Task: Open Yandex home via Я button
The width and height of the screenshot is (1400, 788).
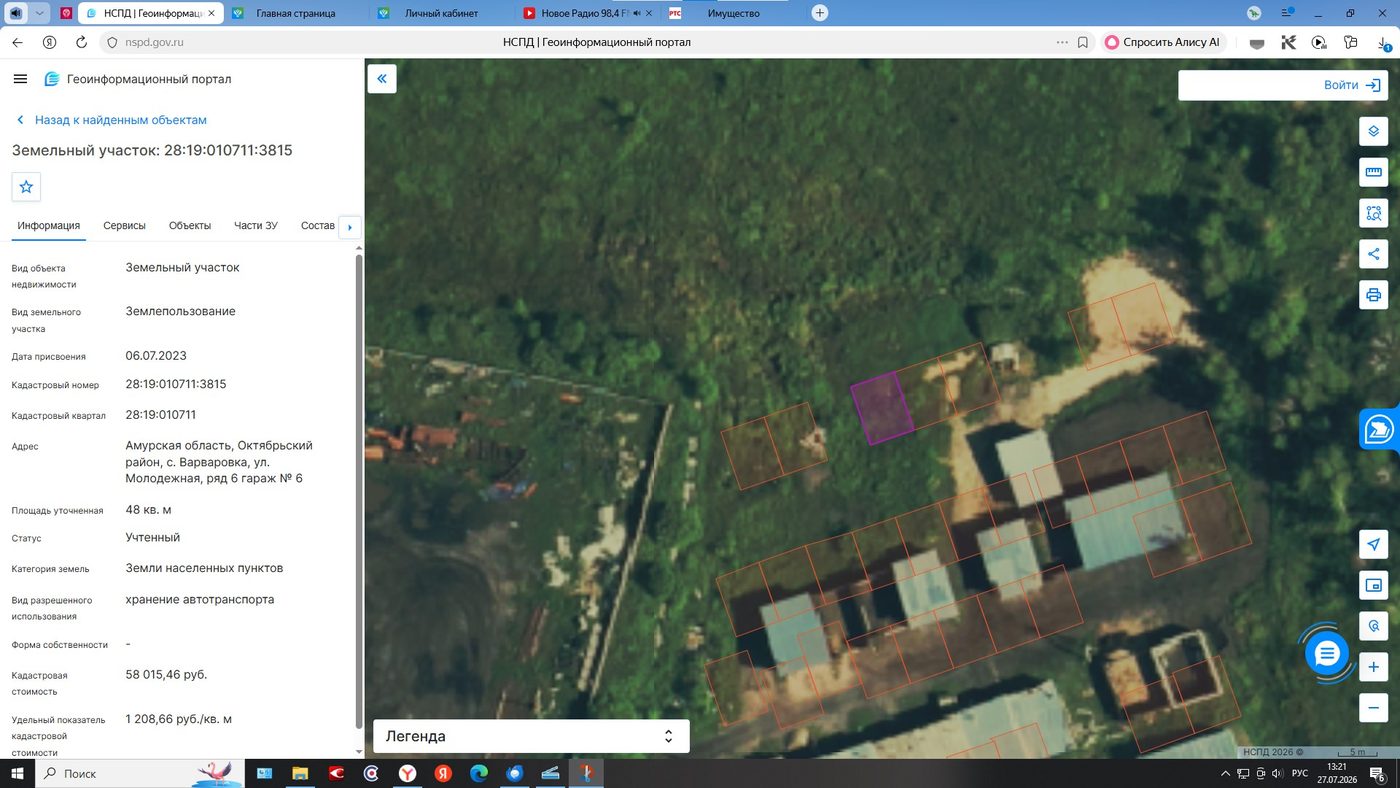Action: coord(49,43)
